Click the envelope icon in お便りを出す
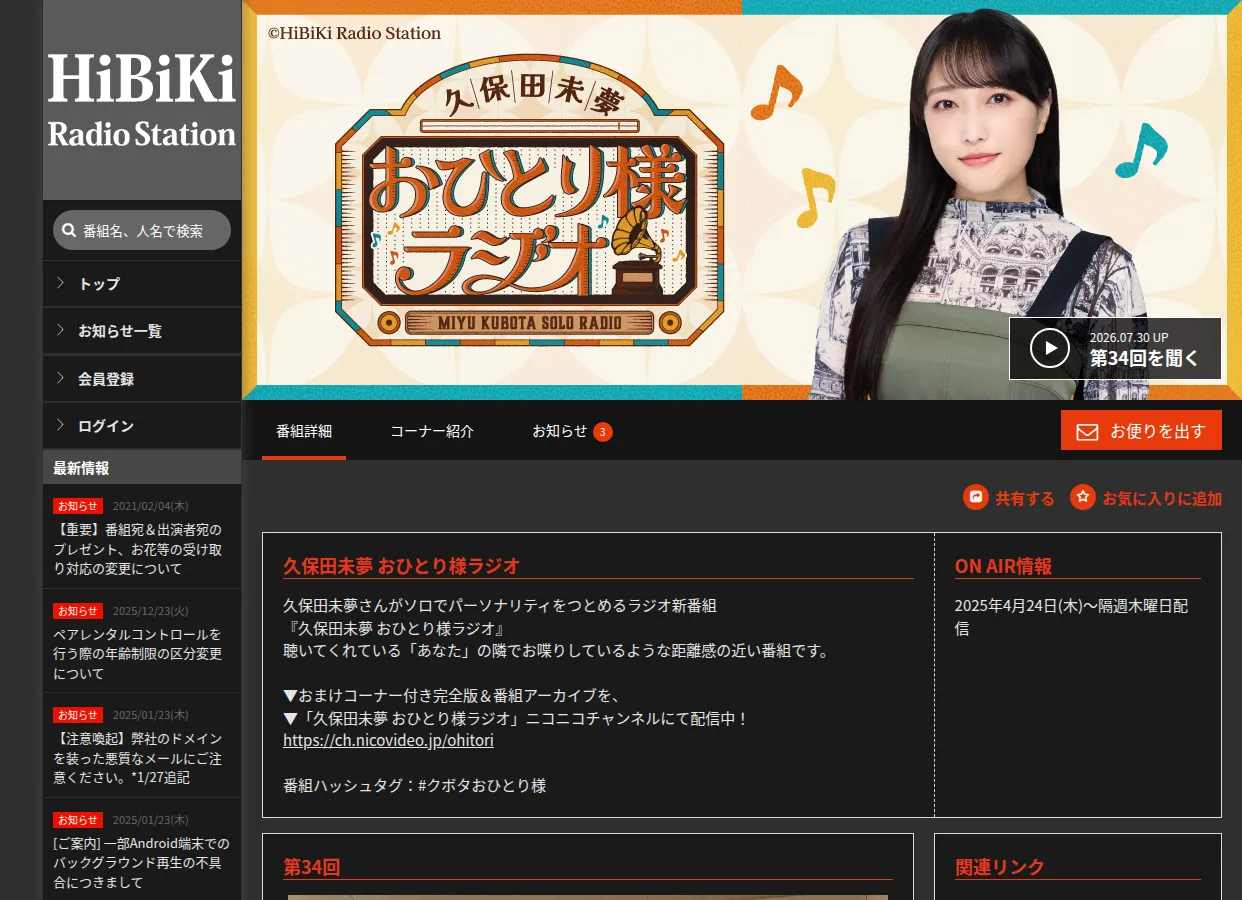1242x900 pixels. (x=1087, y=432)
